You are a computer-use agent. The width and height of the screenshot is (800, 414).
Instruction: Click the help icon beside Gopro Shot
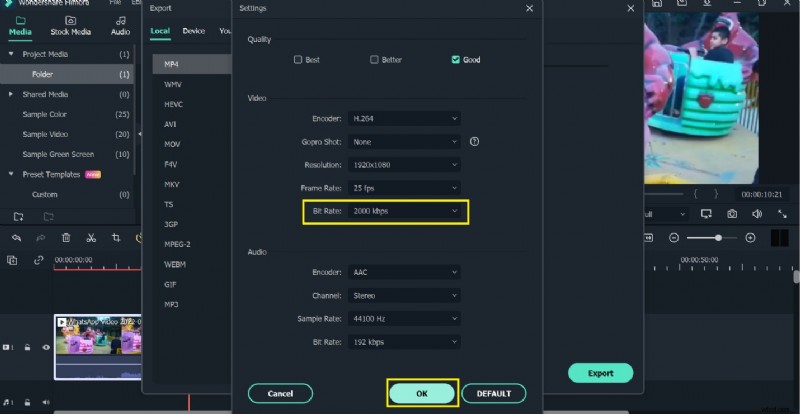click(474, 142)
